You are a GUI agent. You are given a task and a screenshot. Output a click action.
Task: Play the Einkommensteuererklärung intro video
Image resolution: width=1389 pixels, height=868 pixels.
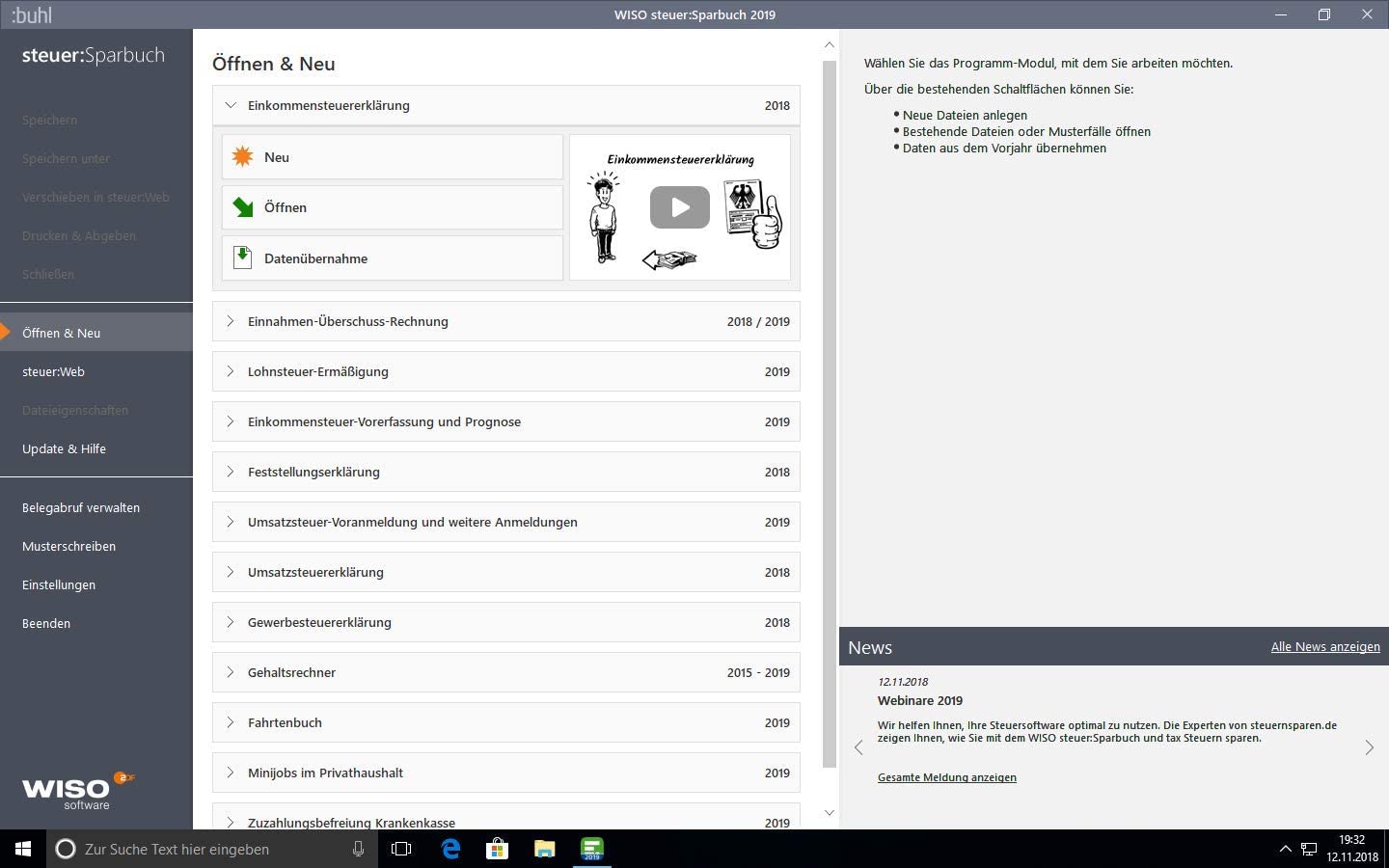click(679, 207)
